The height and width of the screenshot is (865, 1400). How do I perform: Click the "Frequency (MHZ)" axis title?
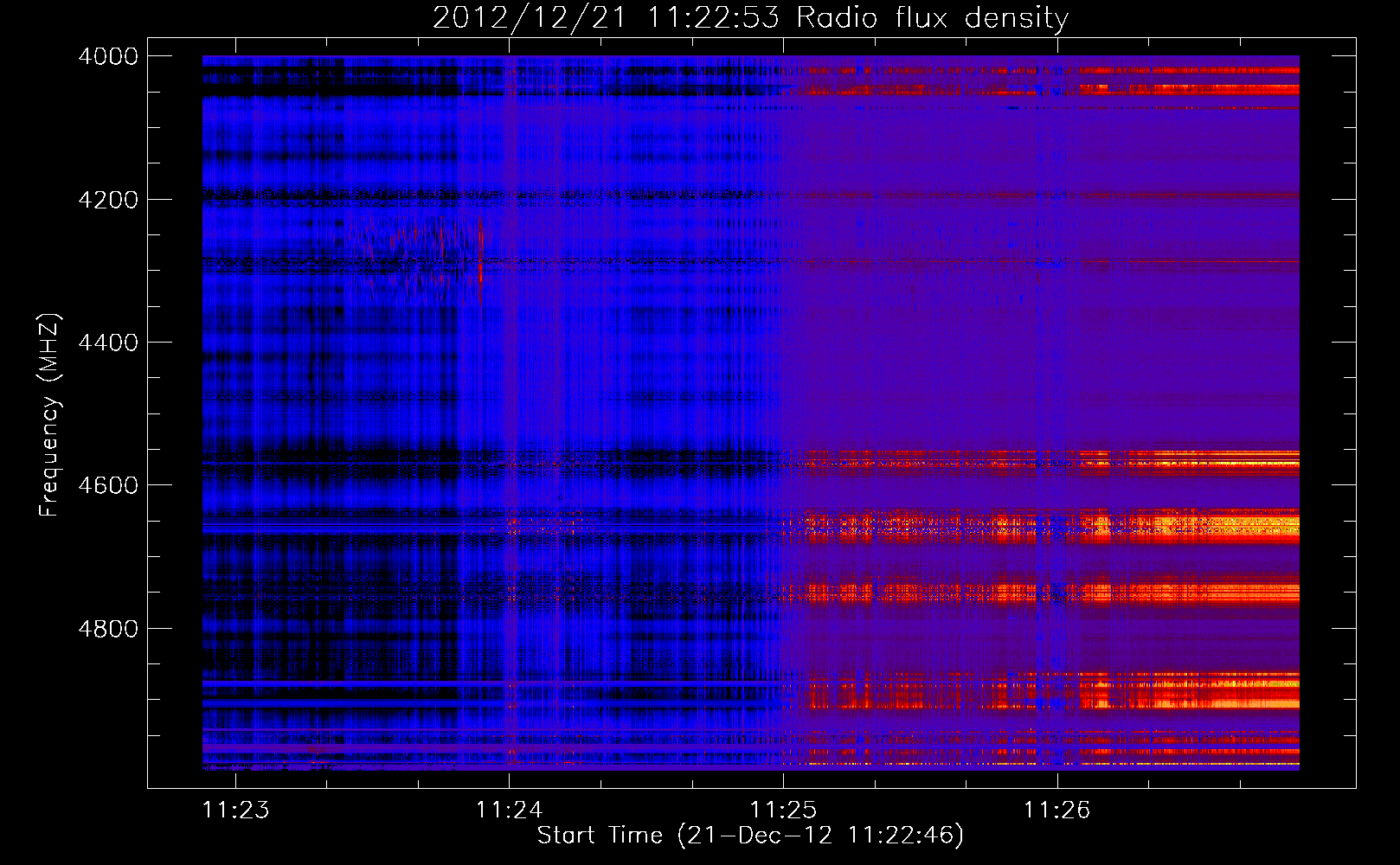(x=50, y=415)
